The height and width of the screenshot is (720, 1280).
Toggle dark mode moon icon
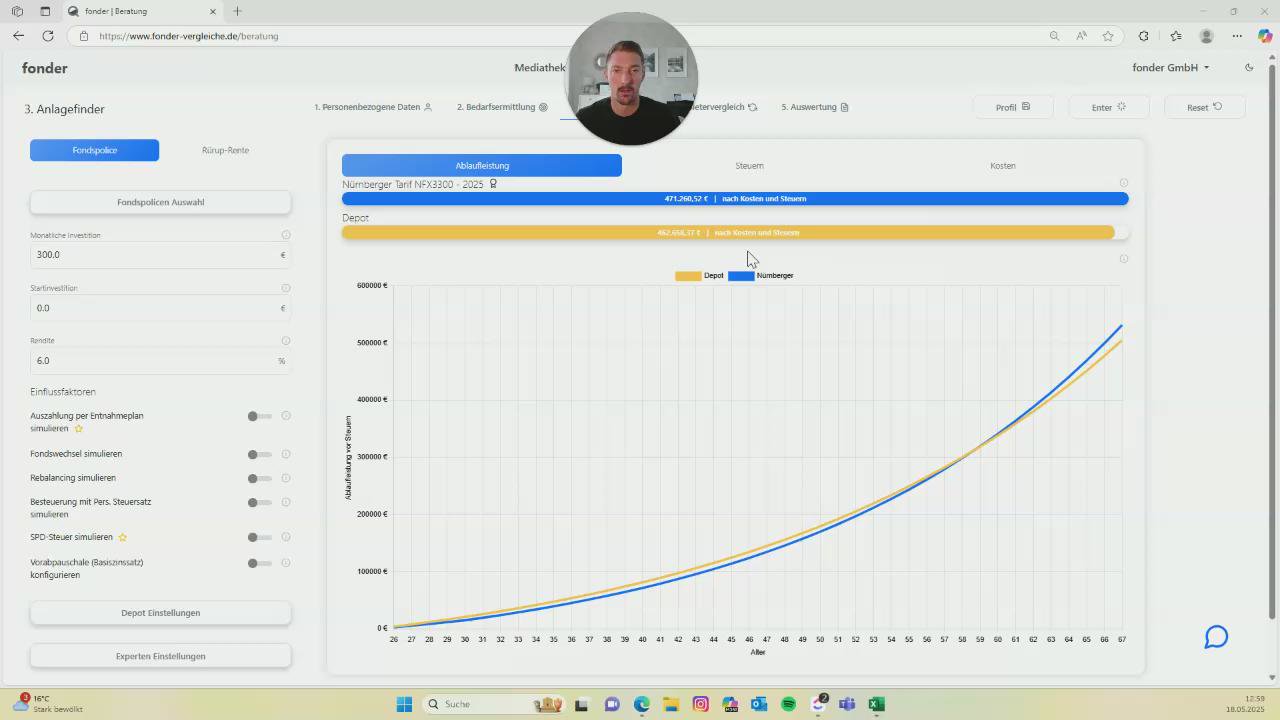(x=1249, y=68)
